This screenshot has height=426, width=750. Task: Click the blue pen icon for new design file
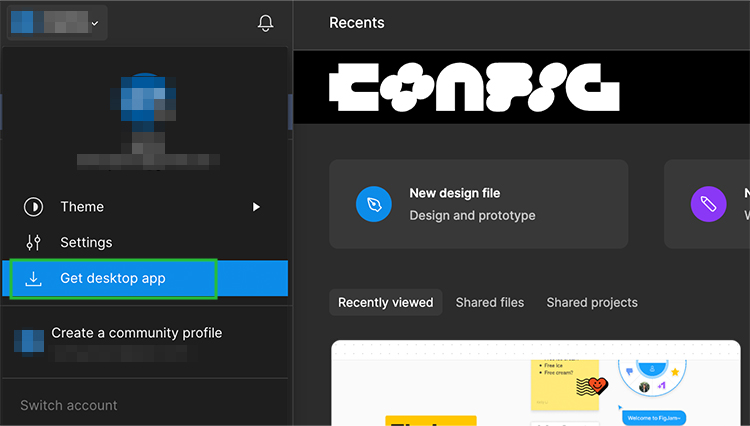point(374,204)
